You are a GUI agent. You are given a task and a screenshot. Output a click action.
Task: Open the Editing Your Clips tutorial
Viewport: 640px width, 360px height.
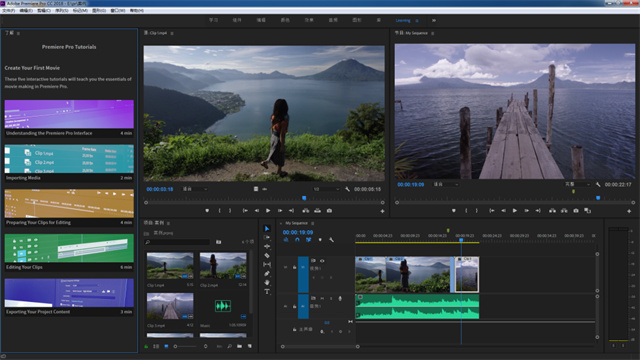click(x=69, y=252)
